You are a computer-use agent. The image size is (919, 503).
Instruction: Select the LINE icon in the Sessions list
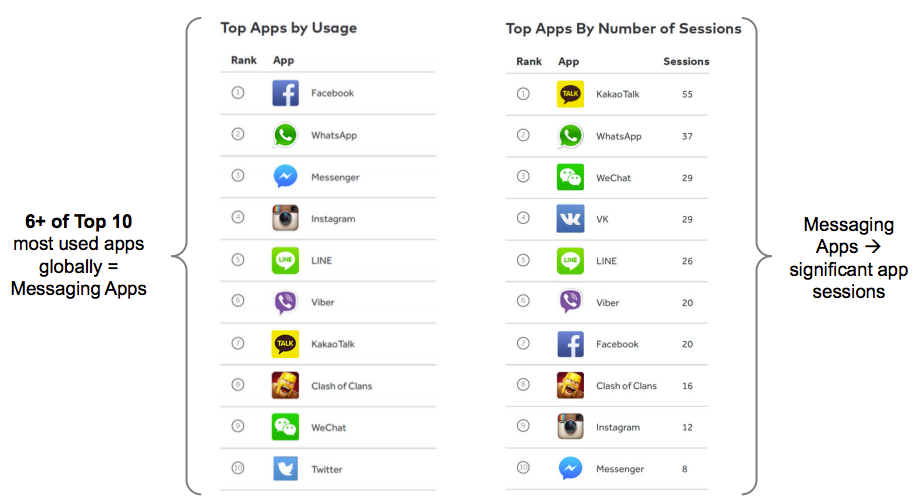[570, 261]
